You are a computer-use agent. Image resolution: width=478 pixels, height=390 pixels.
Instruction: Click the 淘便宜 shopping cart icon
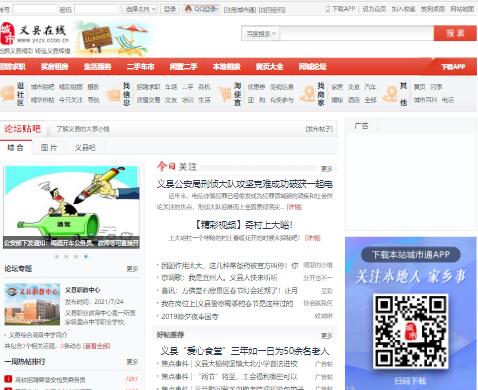[225, 94]
